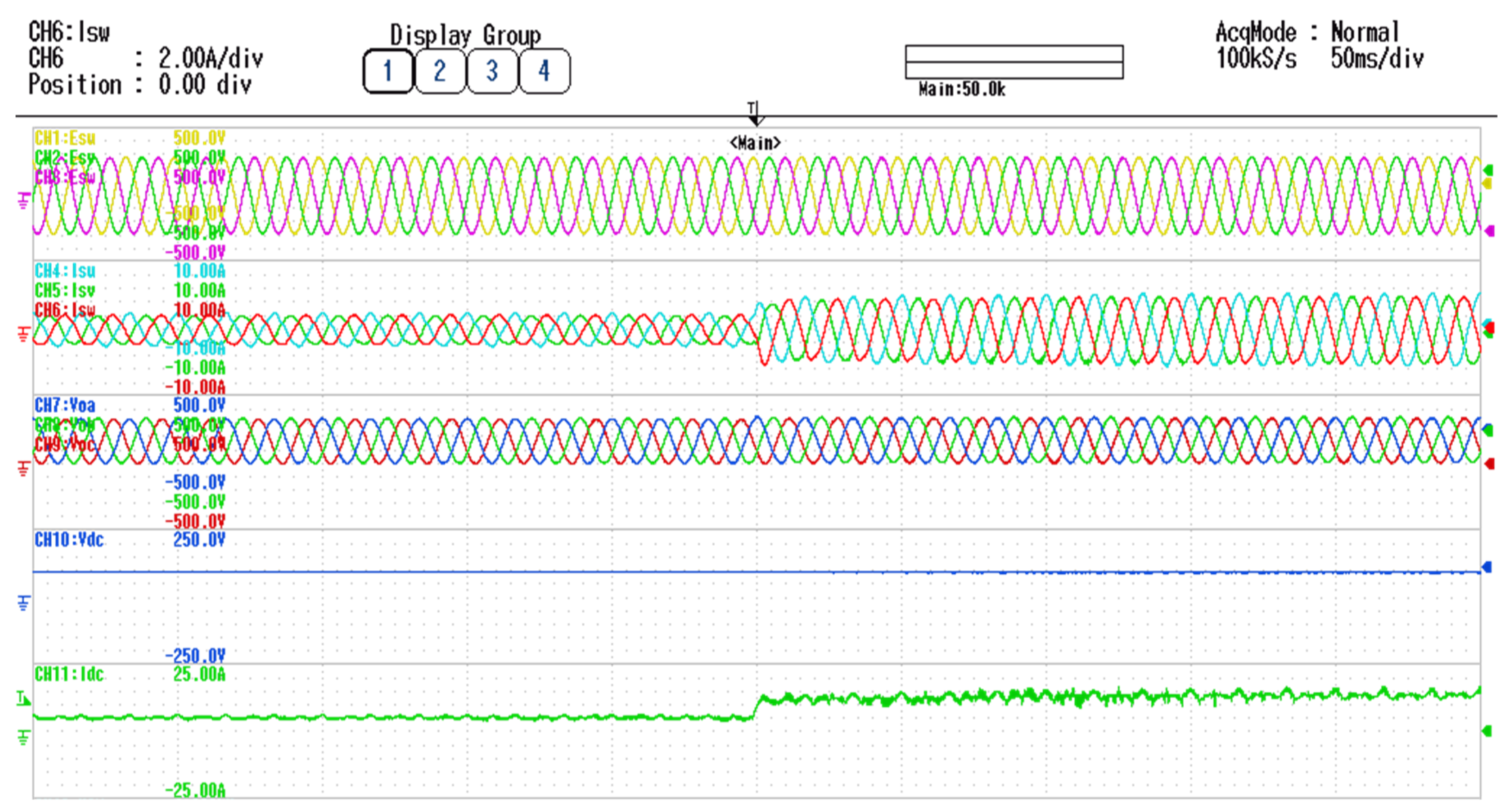
Task: Click the red ground symbol beside the Voa waveforms
Action: 23,468
